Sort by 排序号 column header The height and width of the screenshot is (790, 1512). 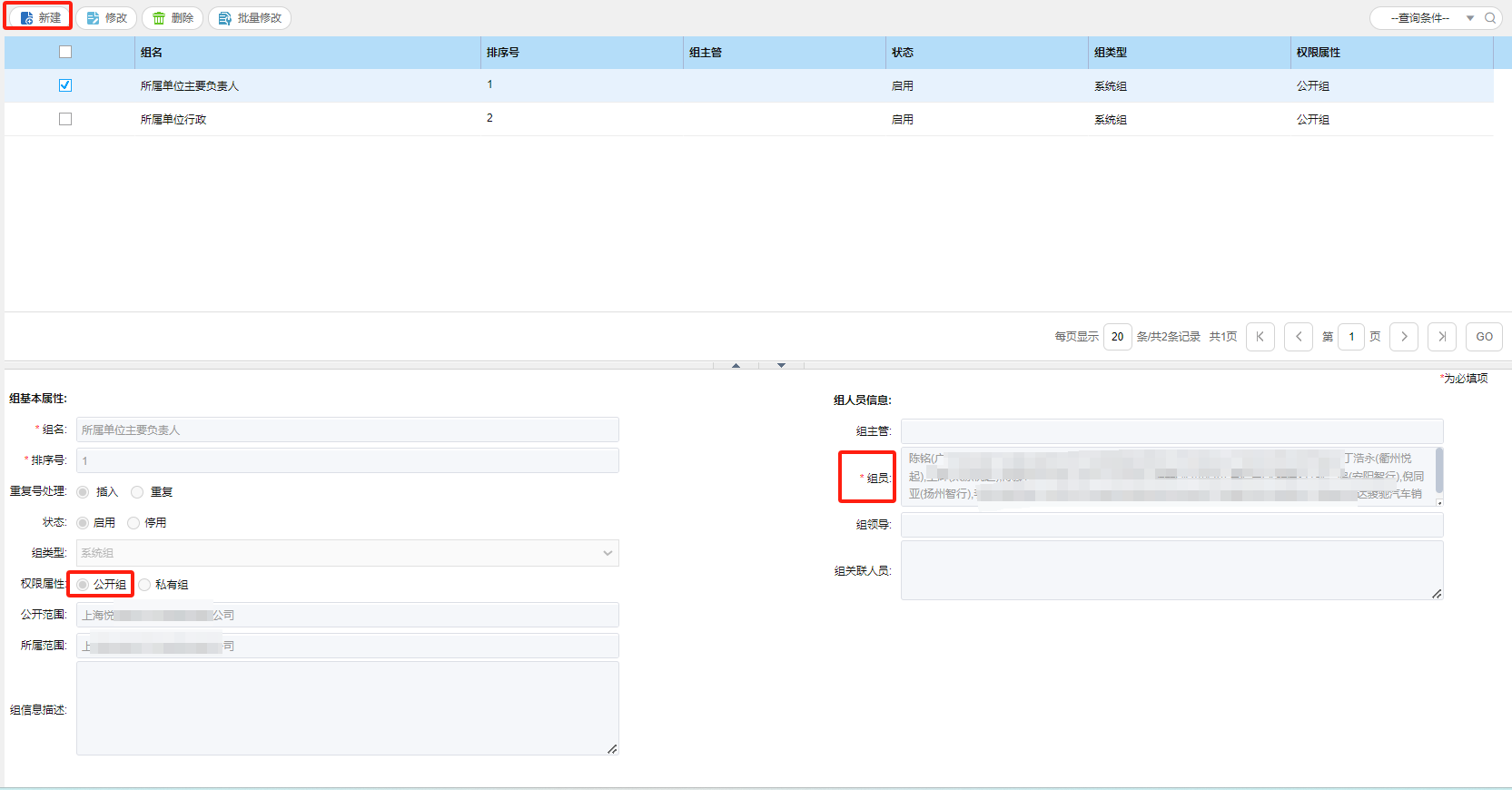(503, 53)
